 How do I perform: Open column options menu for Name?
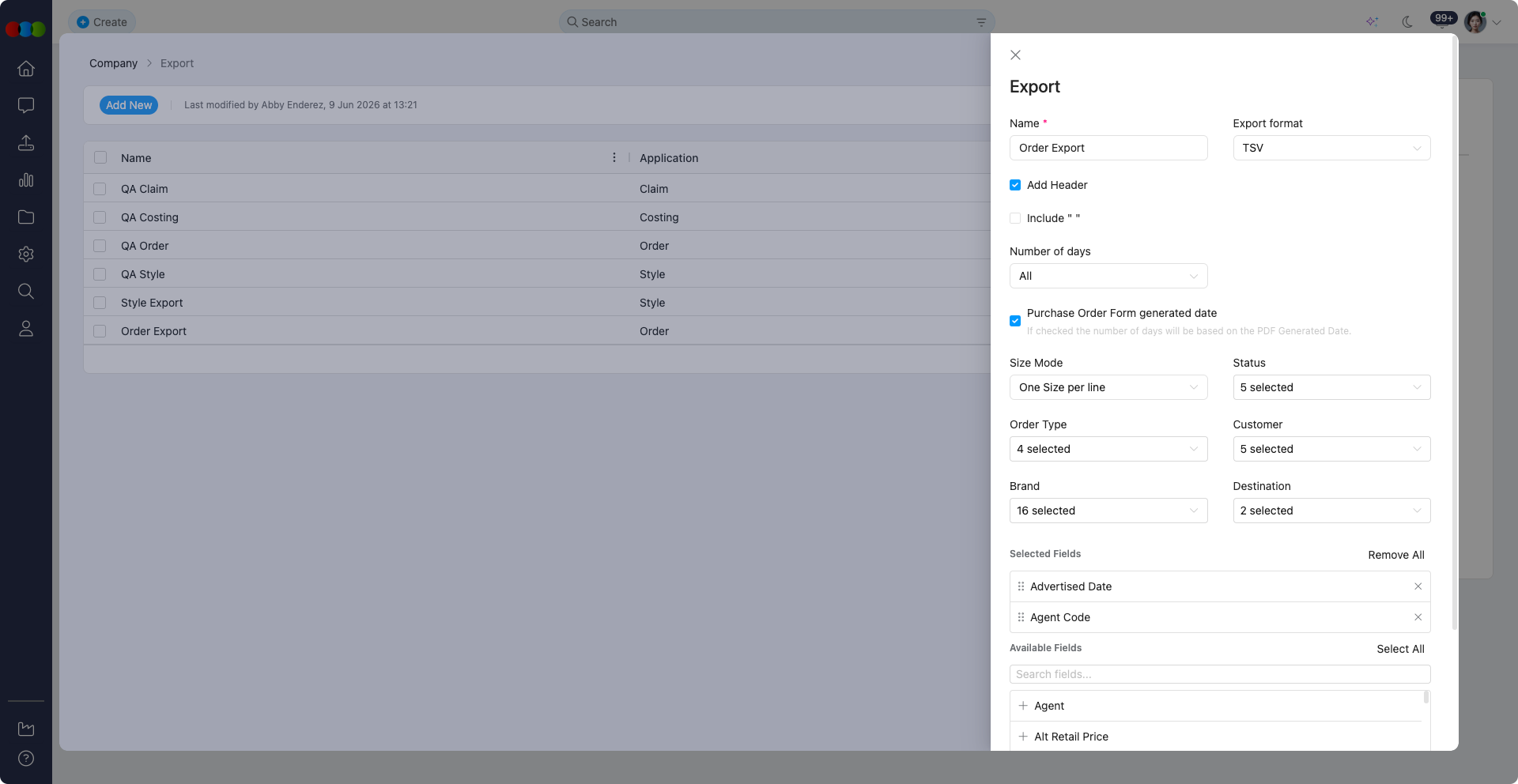[614, 158]
